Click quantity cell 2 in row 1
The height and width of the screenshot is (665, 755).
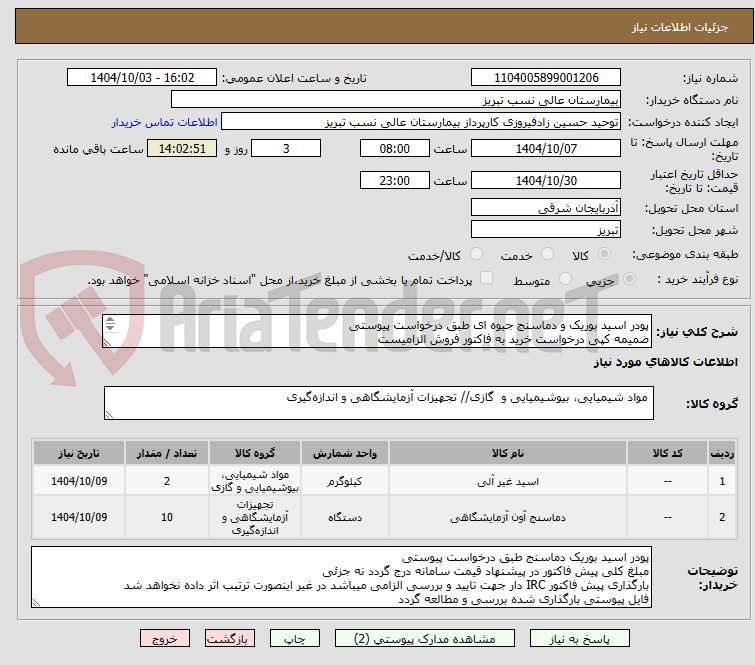point(167,481)
